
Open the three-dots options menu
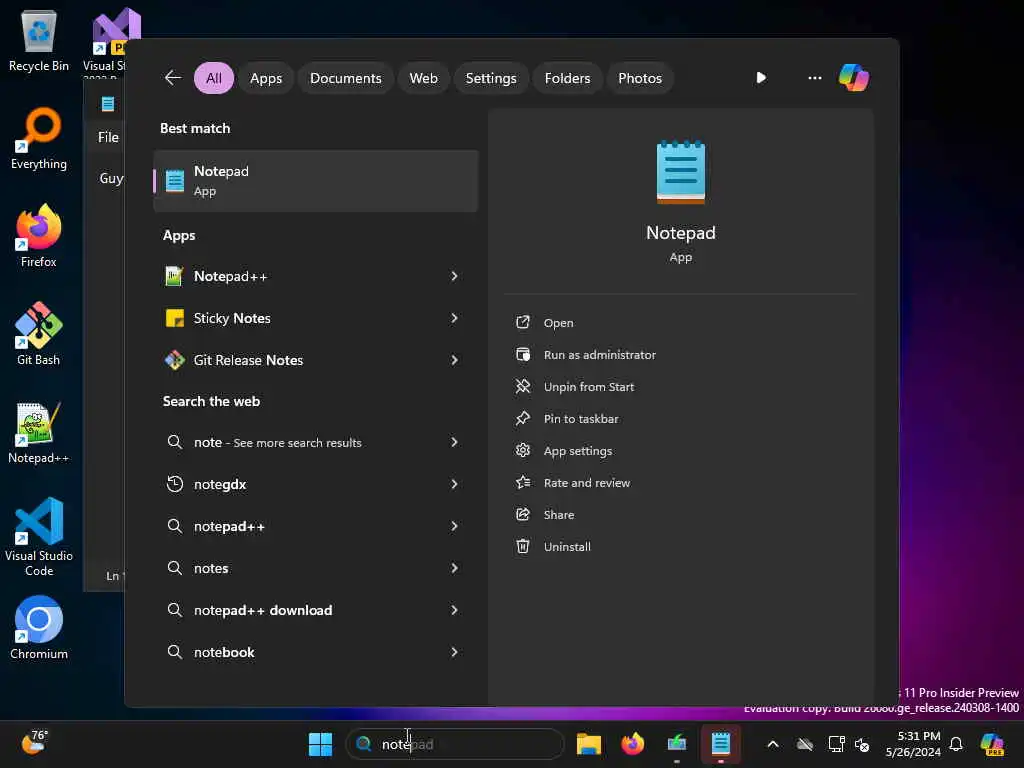click(x=814, y=78)
